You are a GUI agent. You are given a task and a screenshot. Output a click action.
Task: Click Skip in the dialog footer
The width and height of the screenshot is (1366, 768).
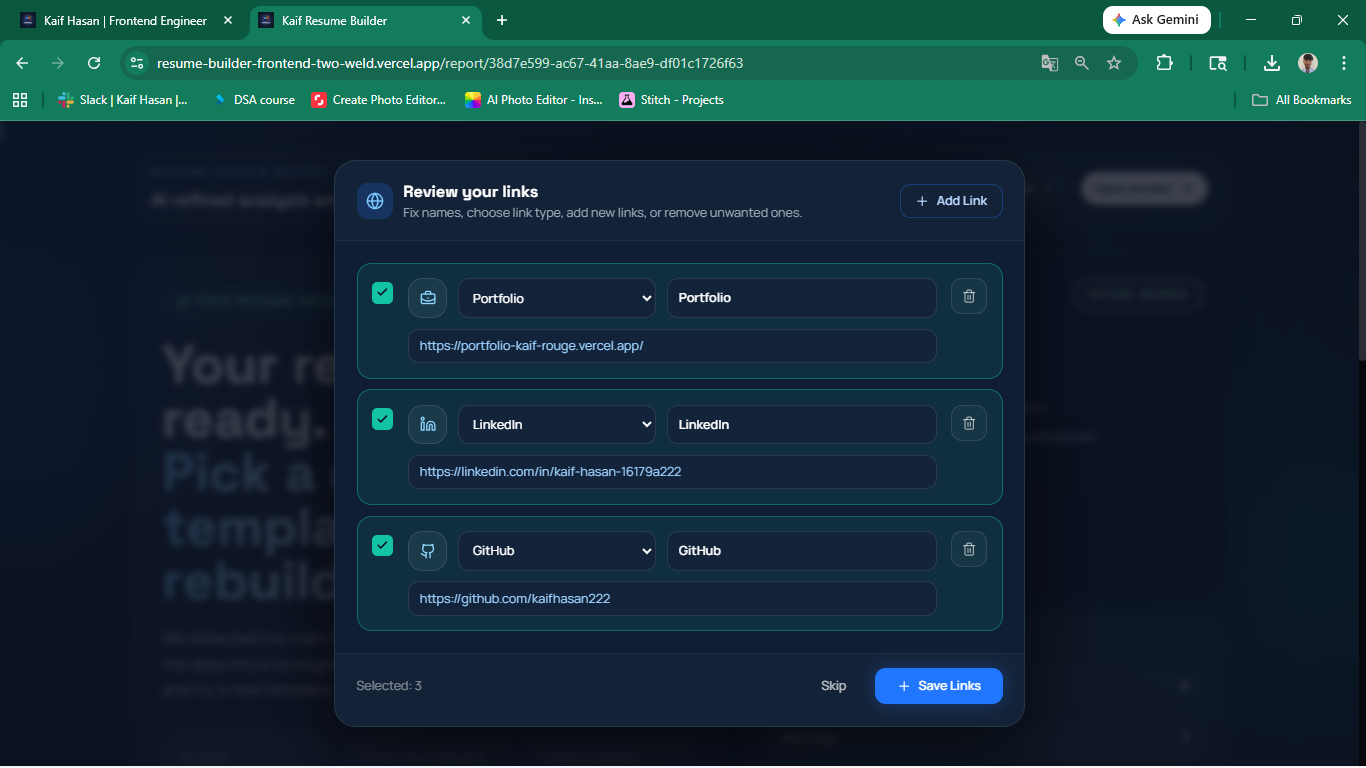[x=834, y=686]
